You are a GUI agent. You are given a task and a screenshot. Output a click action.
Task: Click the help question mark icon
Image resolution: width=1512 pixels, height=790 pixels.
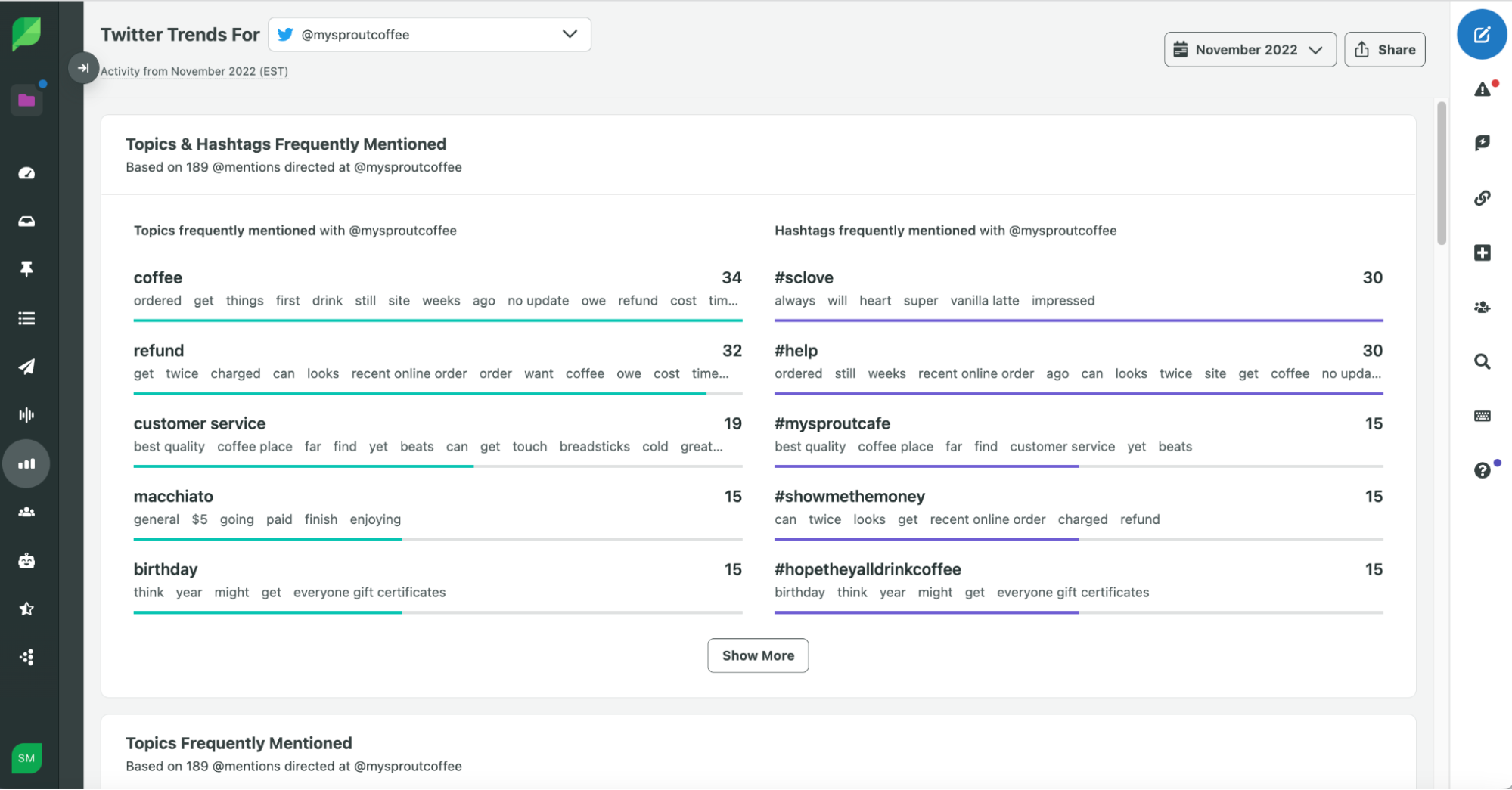pyautogui.click(x=1482, y=470)
